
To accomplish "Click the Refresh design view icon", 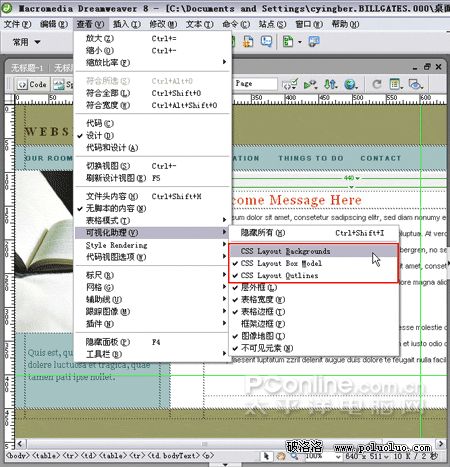I will coord(377,84).
